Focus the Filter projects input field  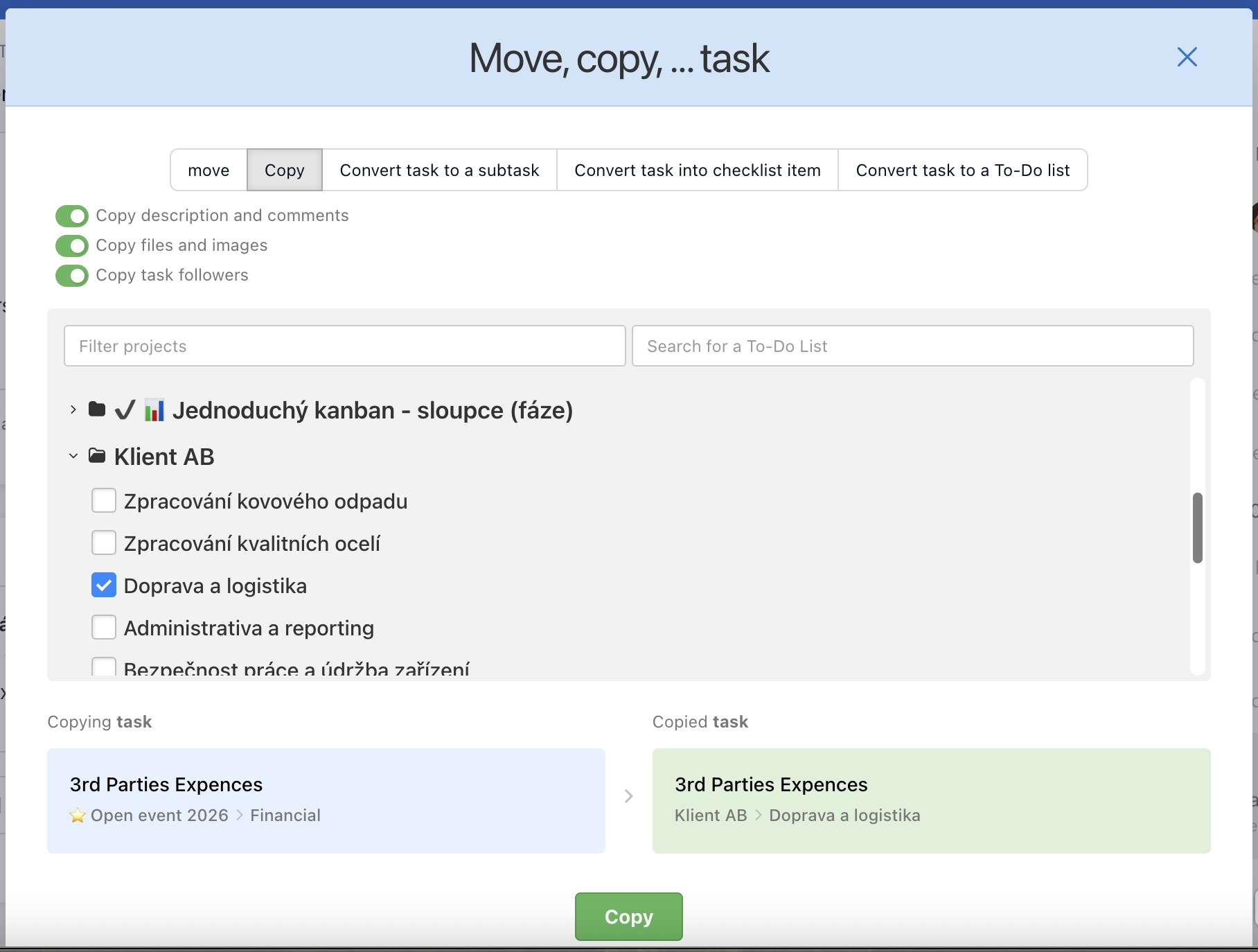[x=344, y=346]
